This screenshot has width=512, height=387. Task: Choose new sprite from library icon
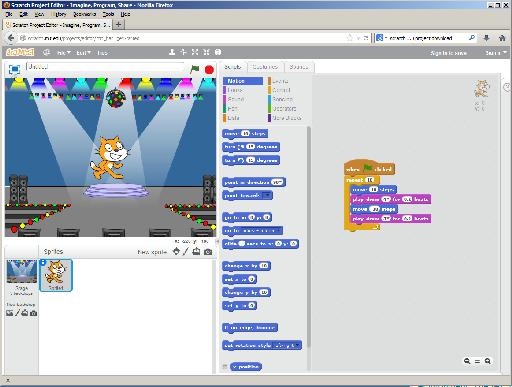pyautogui.click(x=176, y=251)
